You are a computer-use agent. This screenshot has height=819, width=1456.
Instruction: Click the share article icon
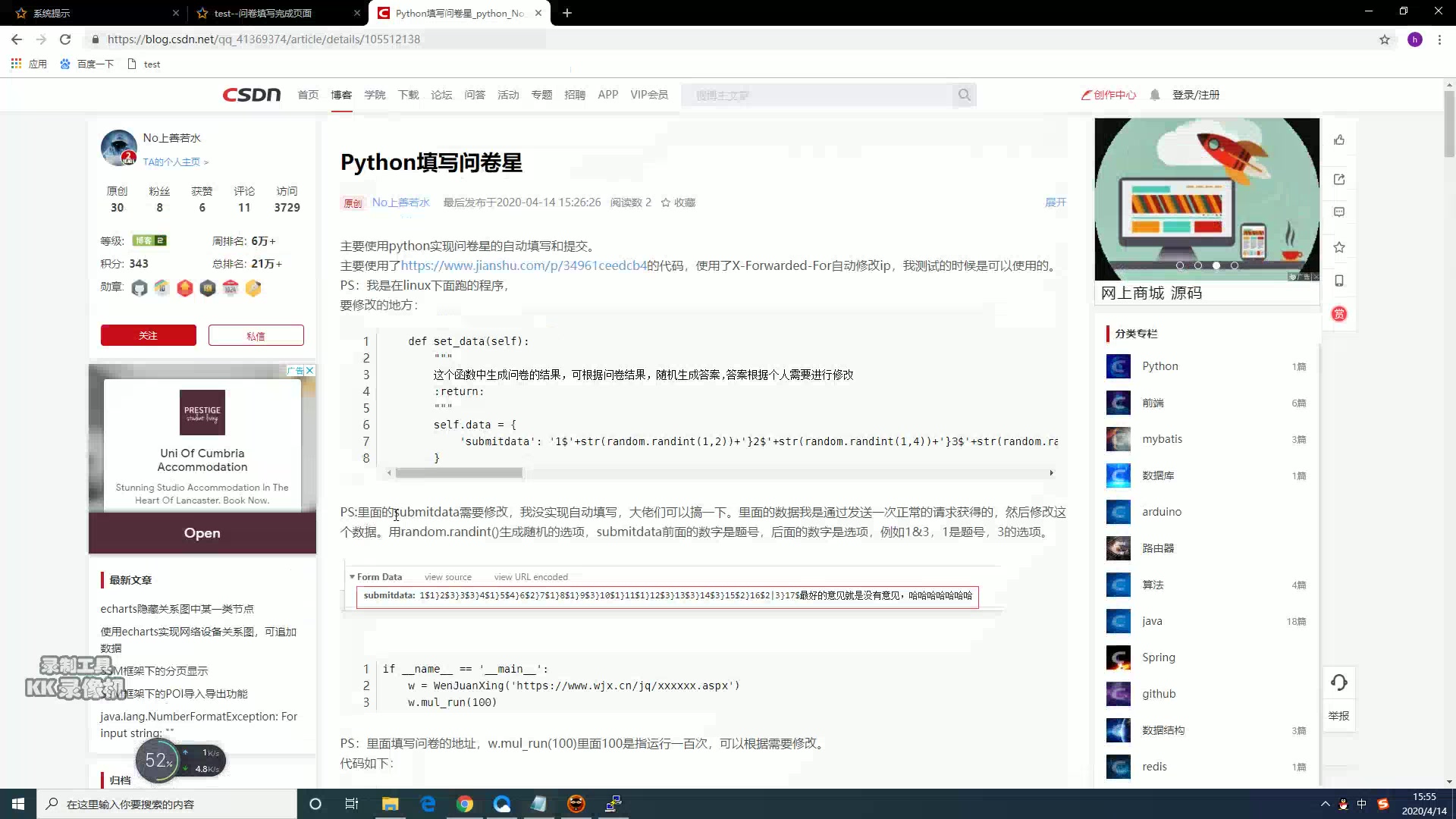(x=1339, y=180)
